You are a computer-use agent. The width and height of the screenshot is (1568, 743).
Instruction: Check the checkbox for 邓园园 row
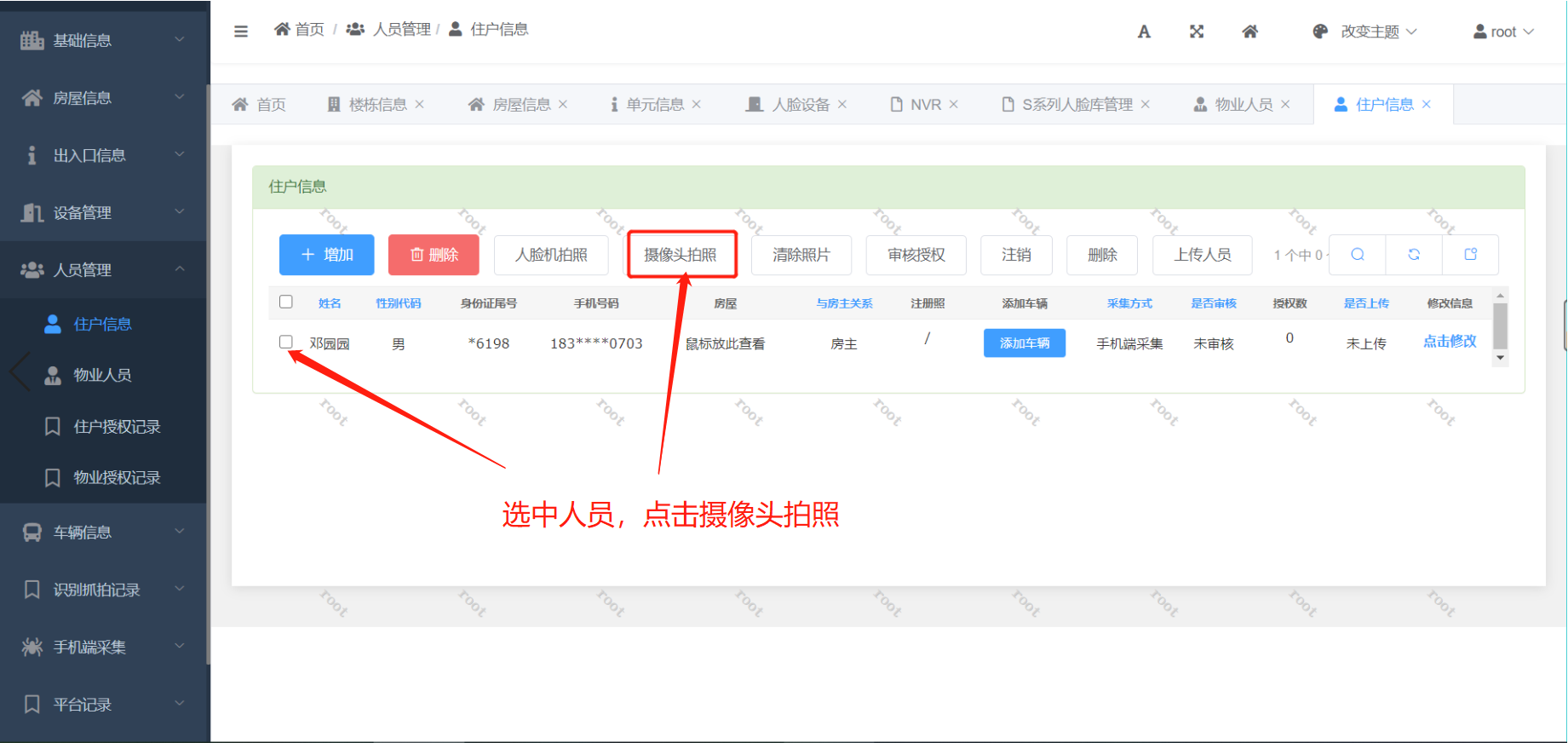click(286, 342)
